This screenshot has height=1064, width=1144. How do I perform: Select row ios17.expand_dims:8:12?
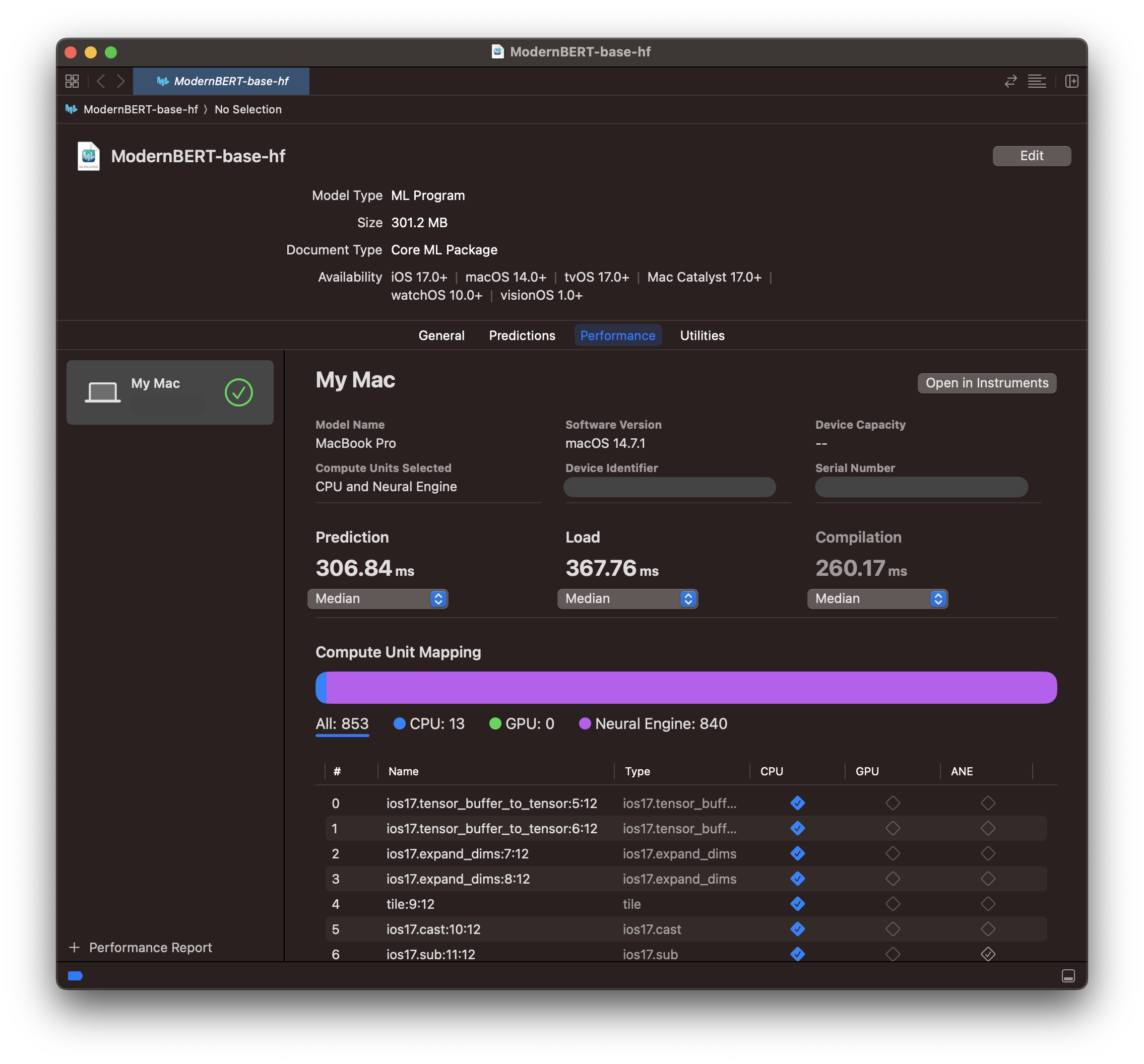(686, 879)
